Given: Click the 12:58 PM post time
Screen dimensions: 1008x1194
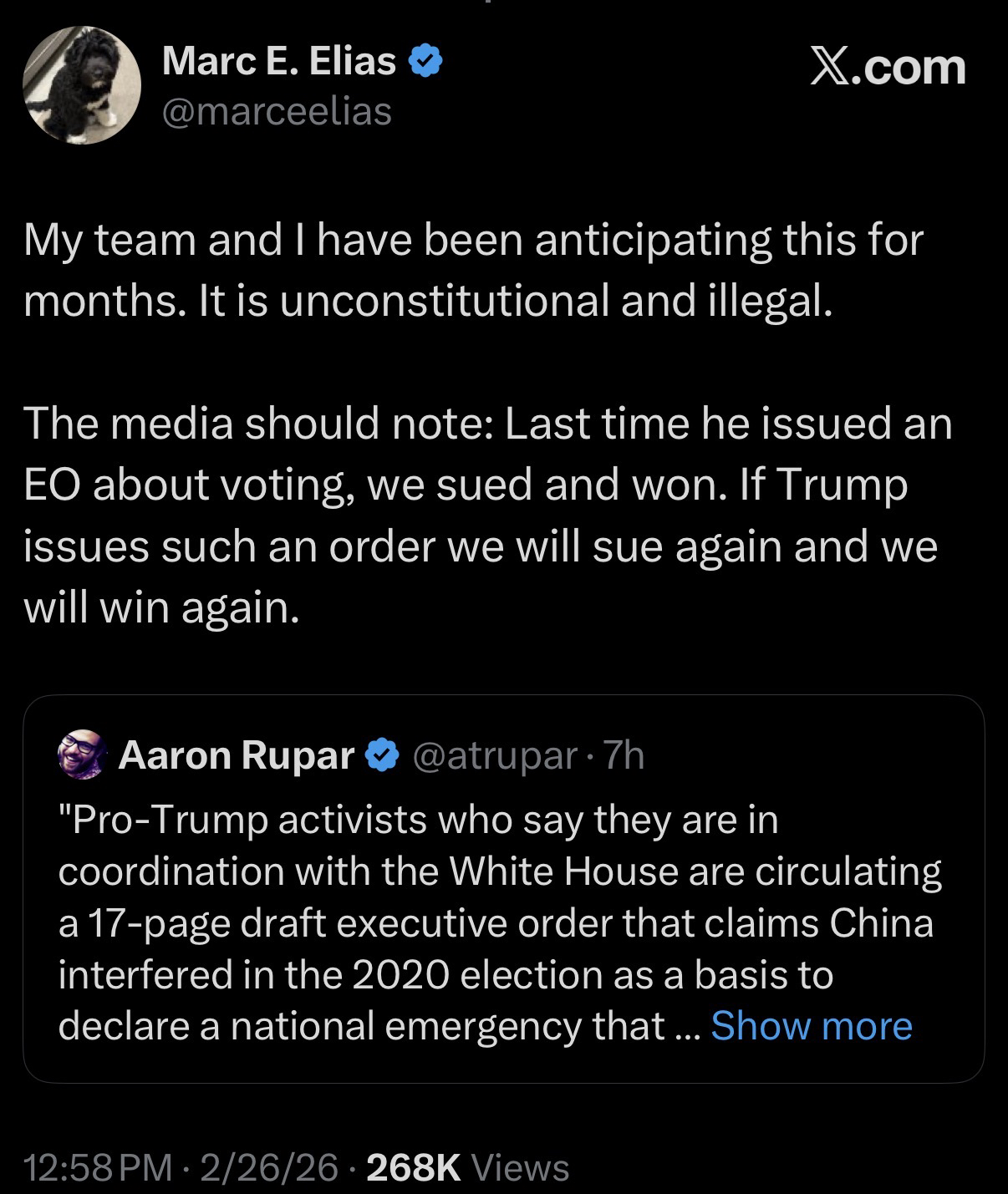Looking at the screenshot, I should [x=99, y=1167].
